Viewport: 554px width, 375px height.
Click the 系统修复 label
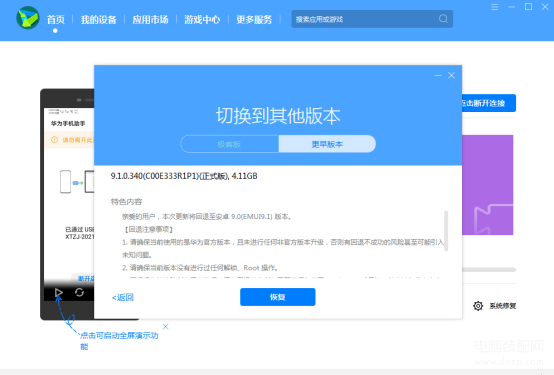pos(502,306)
